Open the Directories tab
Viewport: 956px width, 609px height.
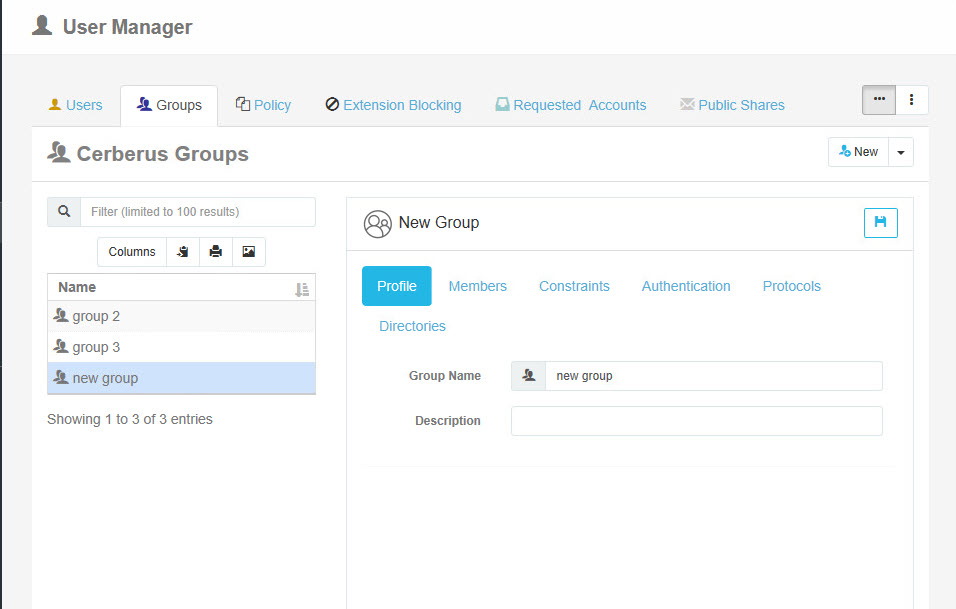(412, 326)
